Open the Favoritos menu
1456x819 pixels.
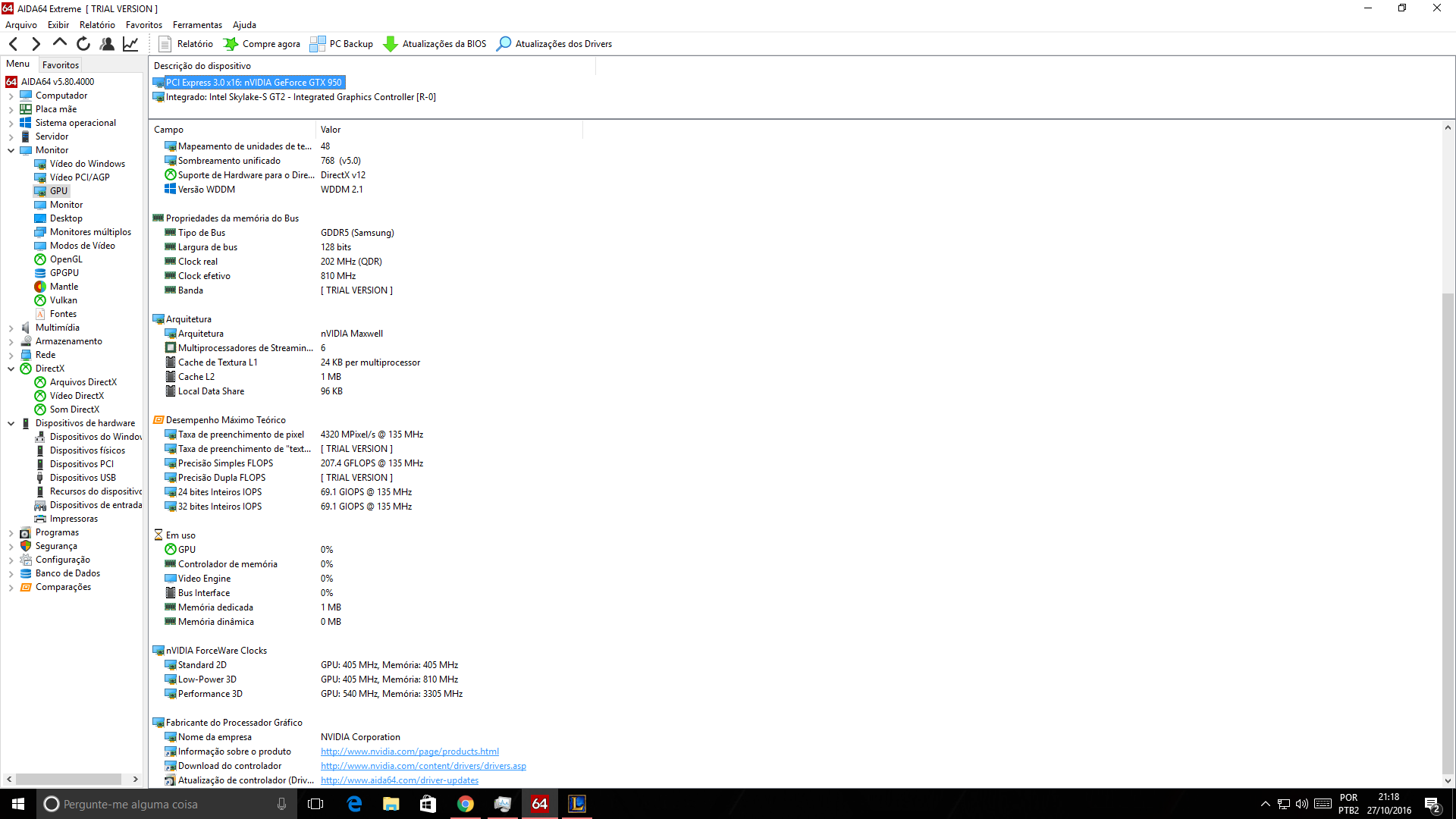144,25
